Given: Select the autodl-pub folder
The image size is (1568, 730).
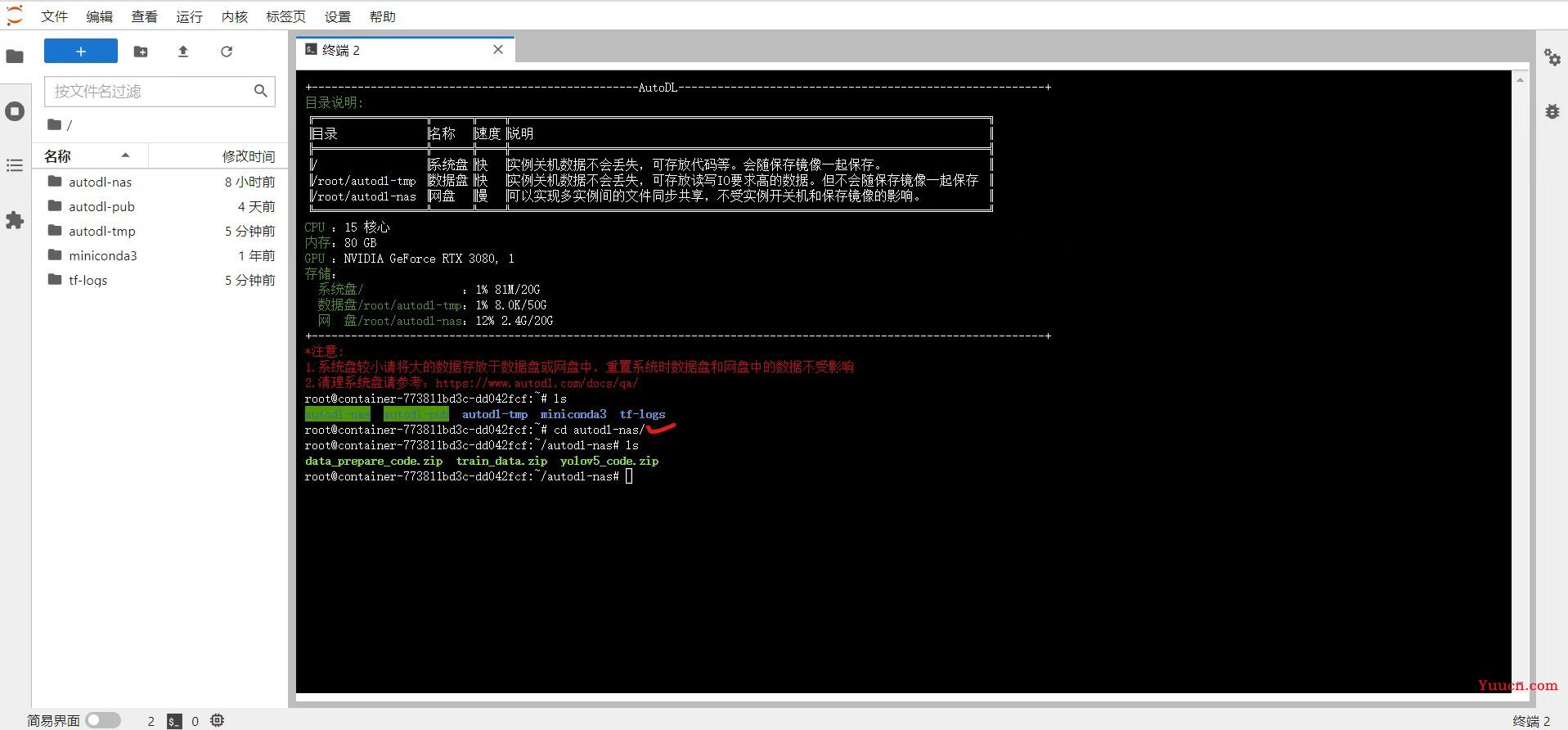Looking at the screenshot, I should 160,206.
